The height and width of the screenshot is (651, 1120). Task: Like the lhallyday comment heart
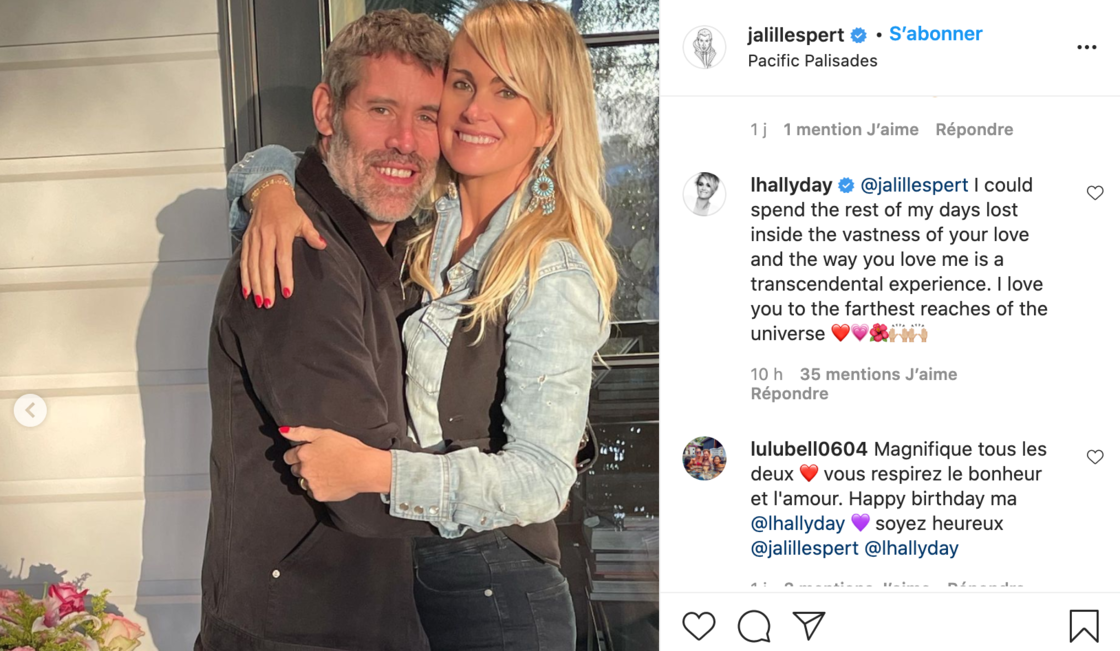[1095, 193]
